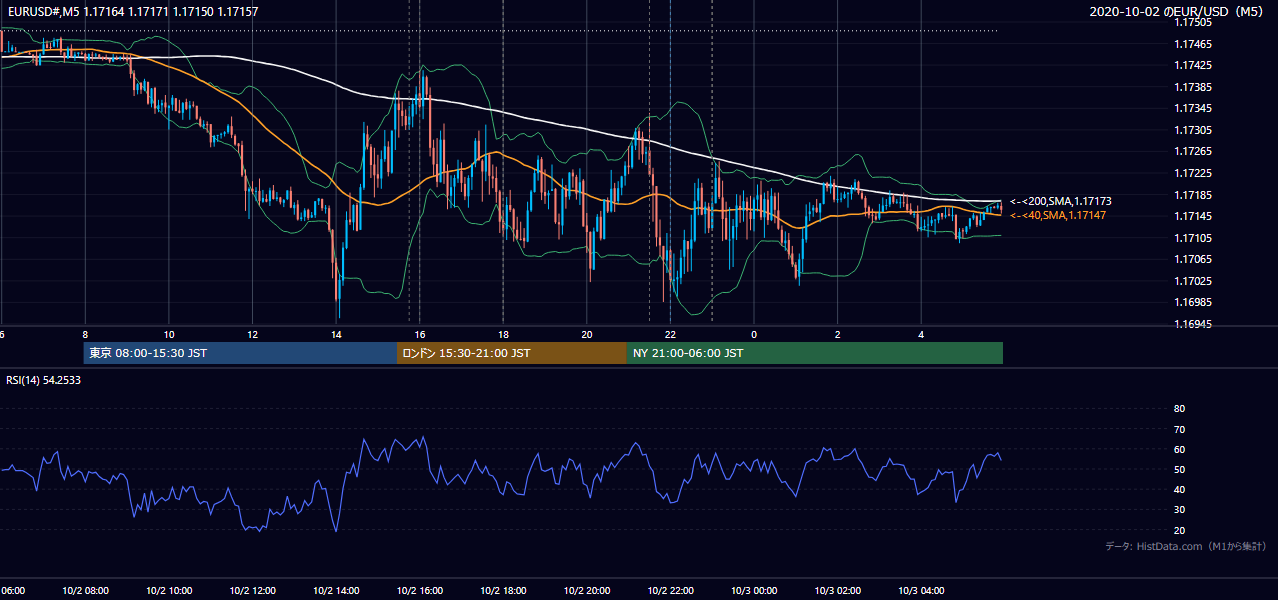Click the HistData.com data source credit
The height and width of the screenshot is (600, 1278).
pyautogui.click(x=1186, y=546)
